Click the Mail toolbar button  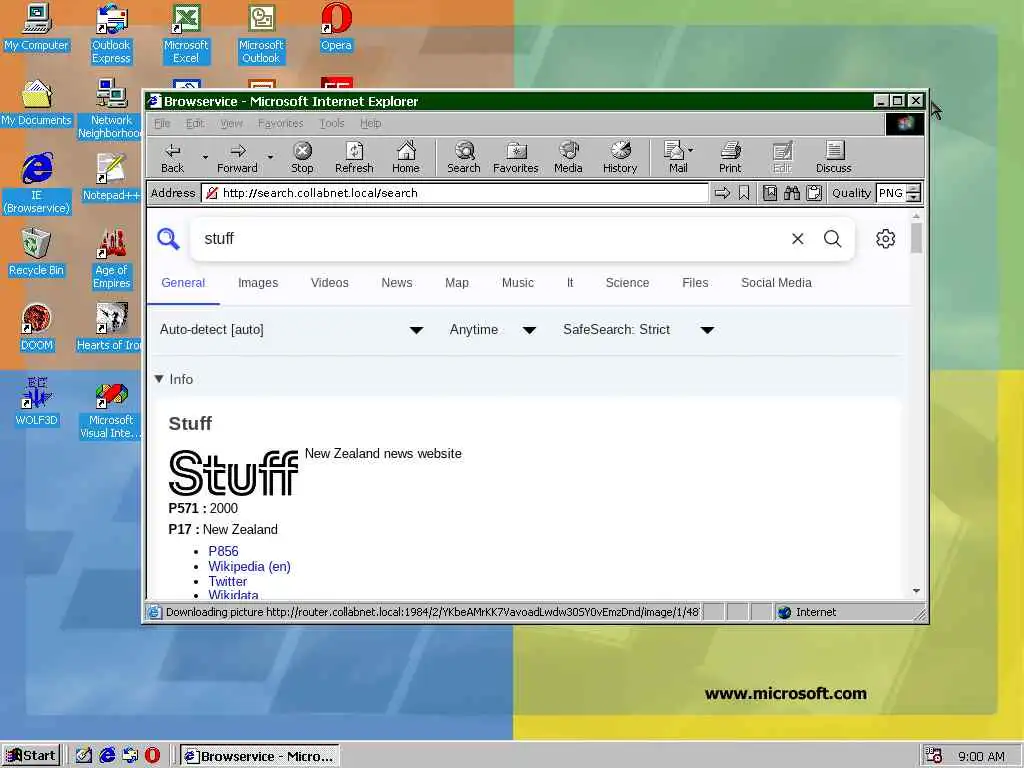(675, 158)
